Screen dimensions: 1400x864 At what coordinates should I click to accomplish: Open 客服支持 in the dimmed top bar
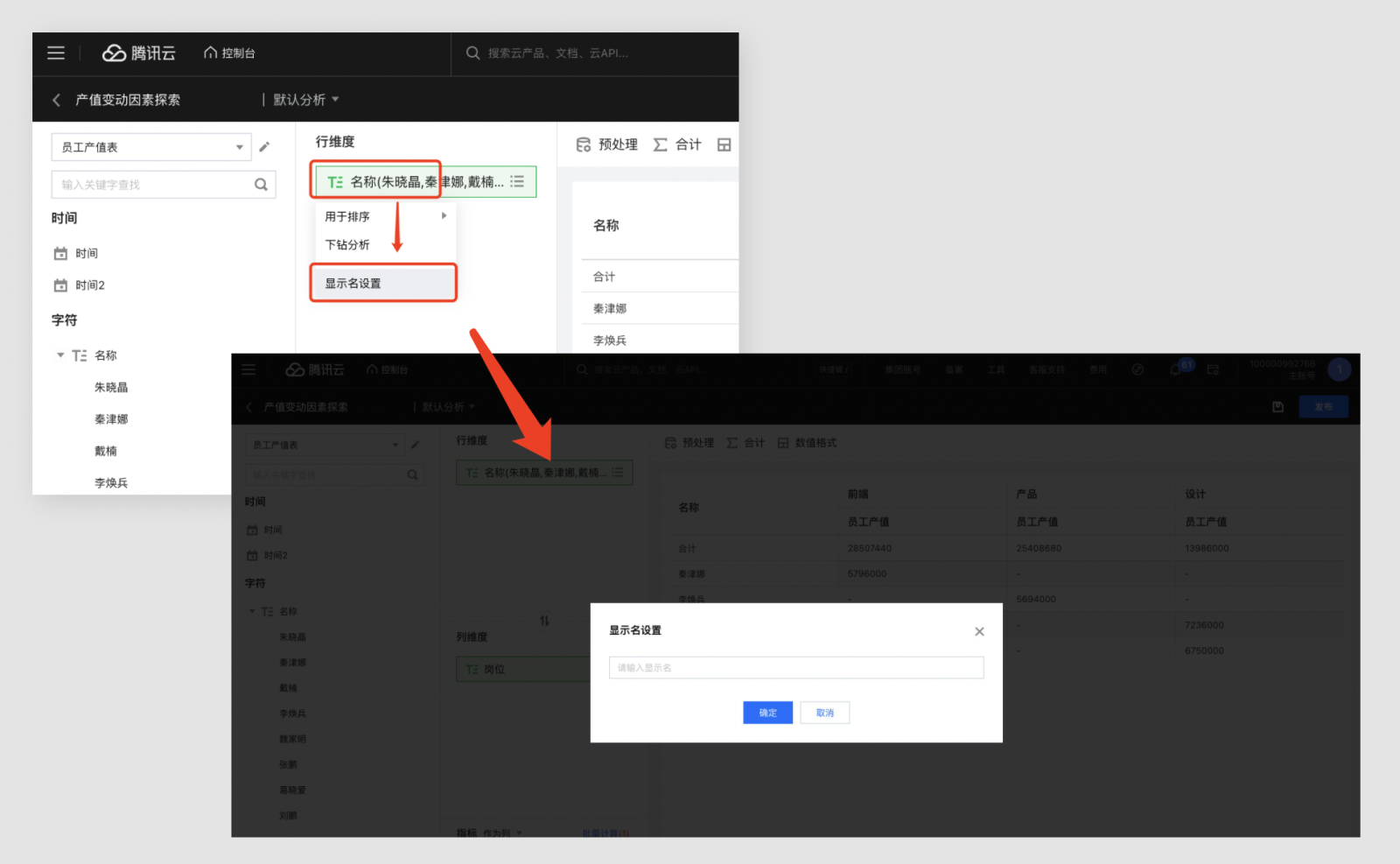[1047, 369]
